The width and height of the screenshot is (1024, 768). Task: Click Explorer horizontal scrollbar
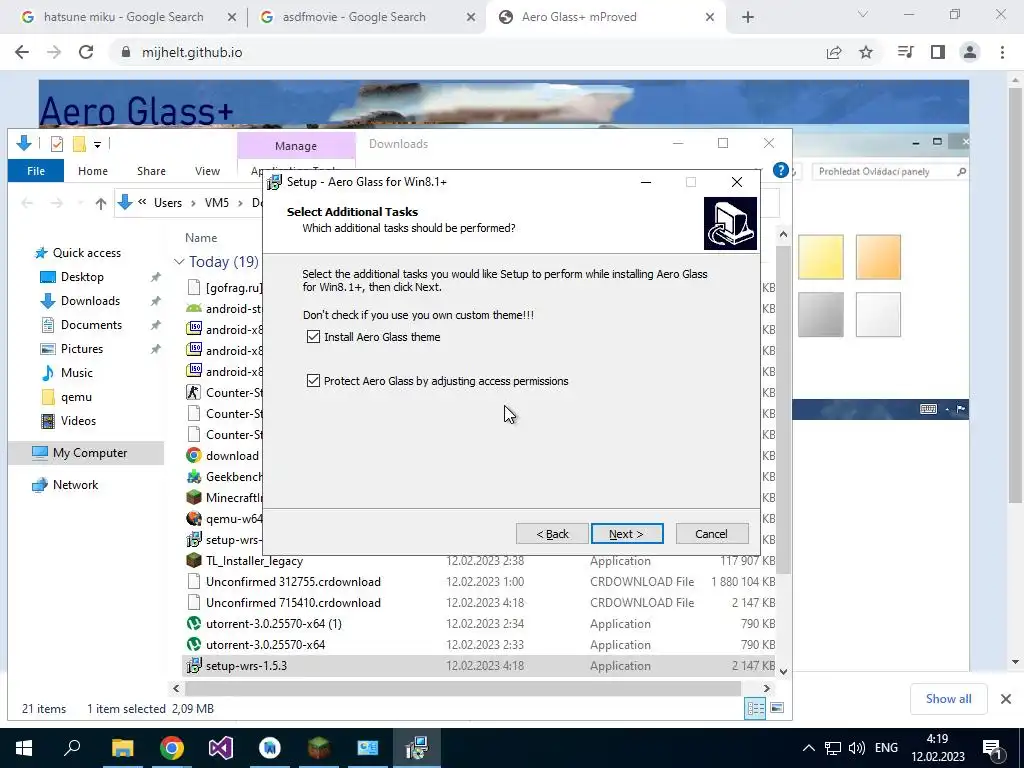[x=463, y=688]
